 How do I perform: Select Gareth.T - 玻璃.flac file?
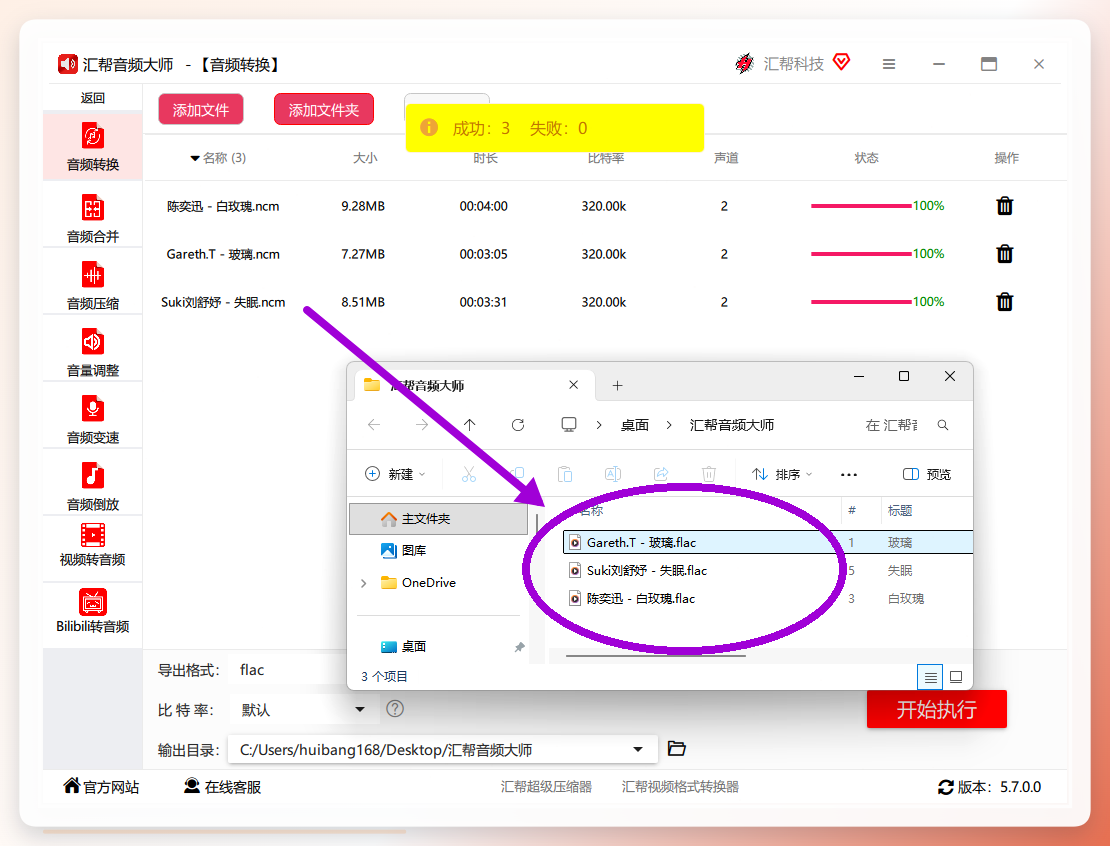[768, 542]
